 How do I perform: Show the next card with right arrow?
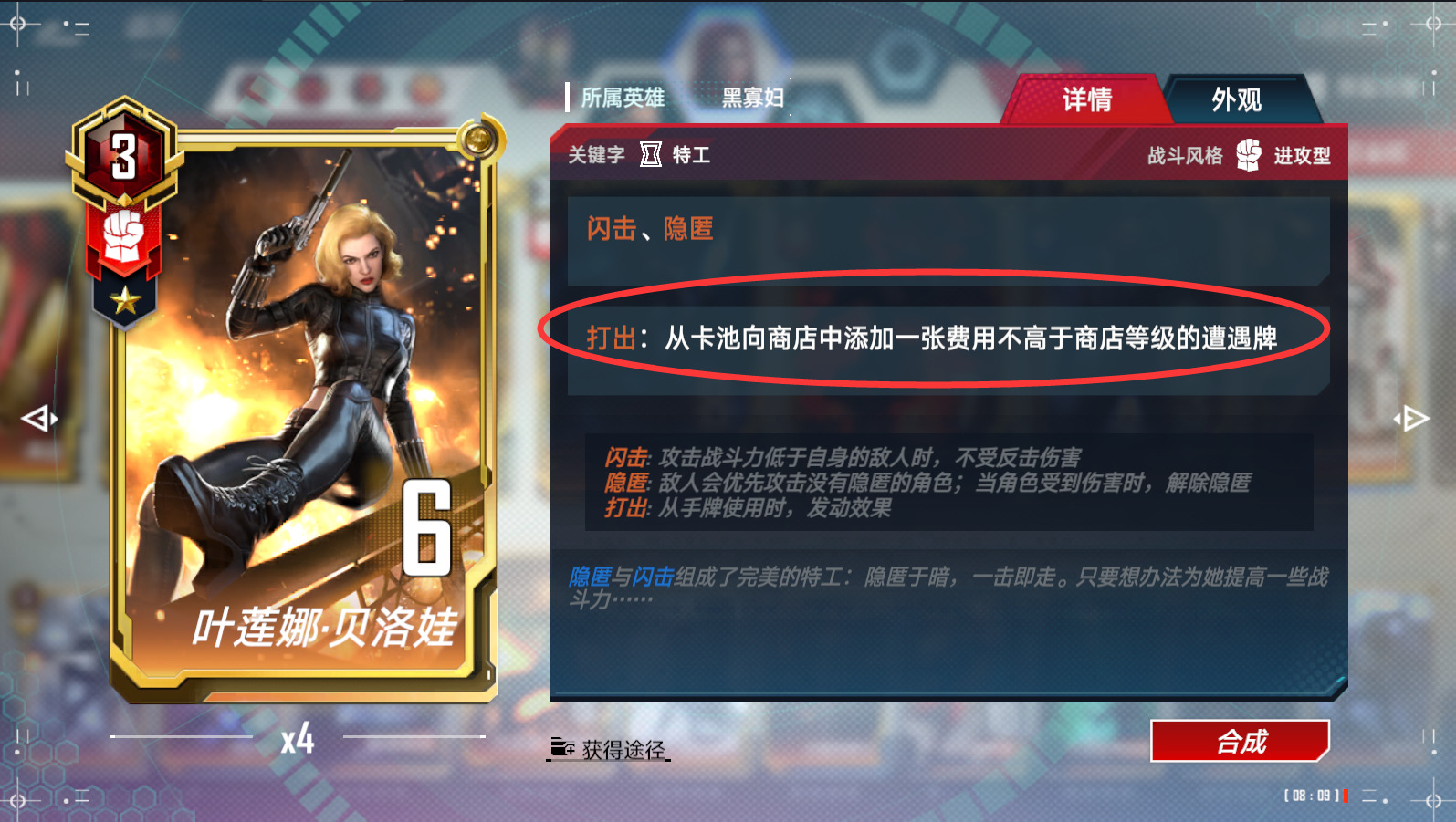(x=1412, y=419)
